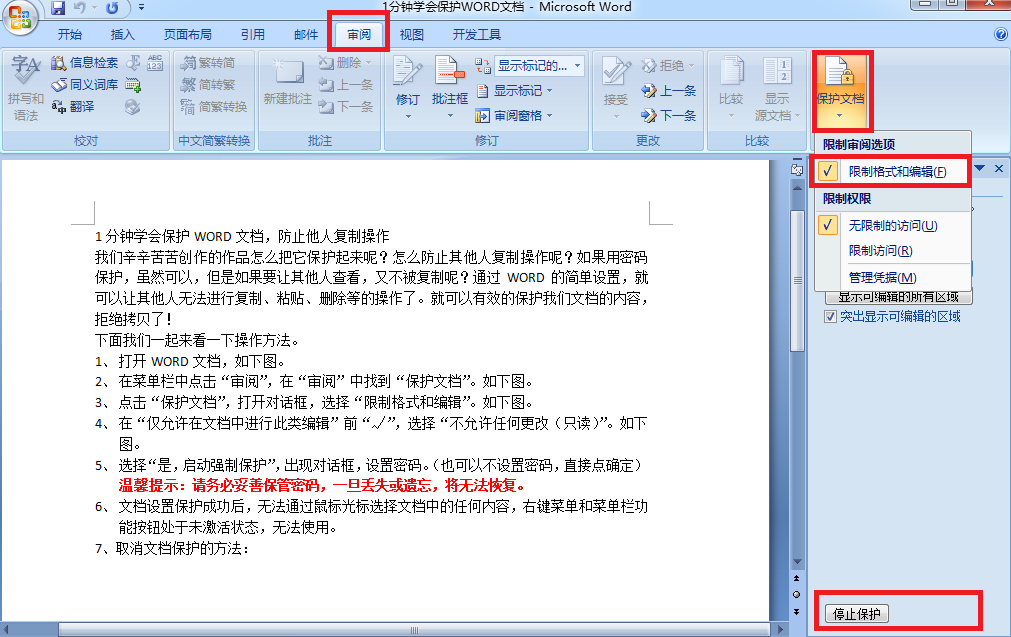Image resolution: width=1011 pixels, height=637 pixels.
Task: Open 批注框 balloons menu
Action: pos(449,88)
